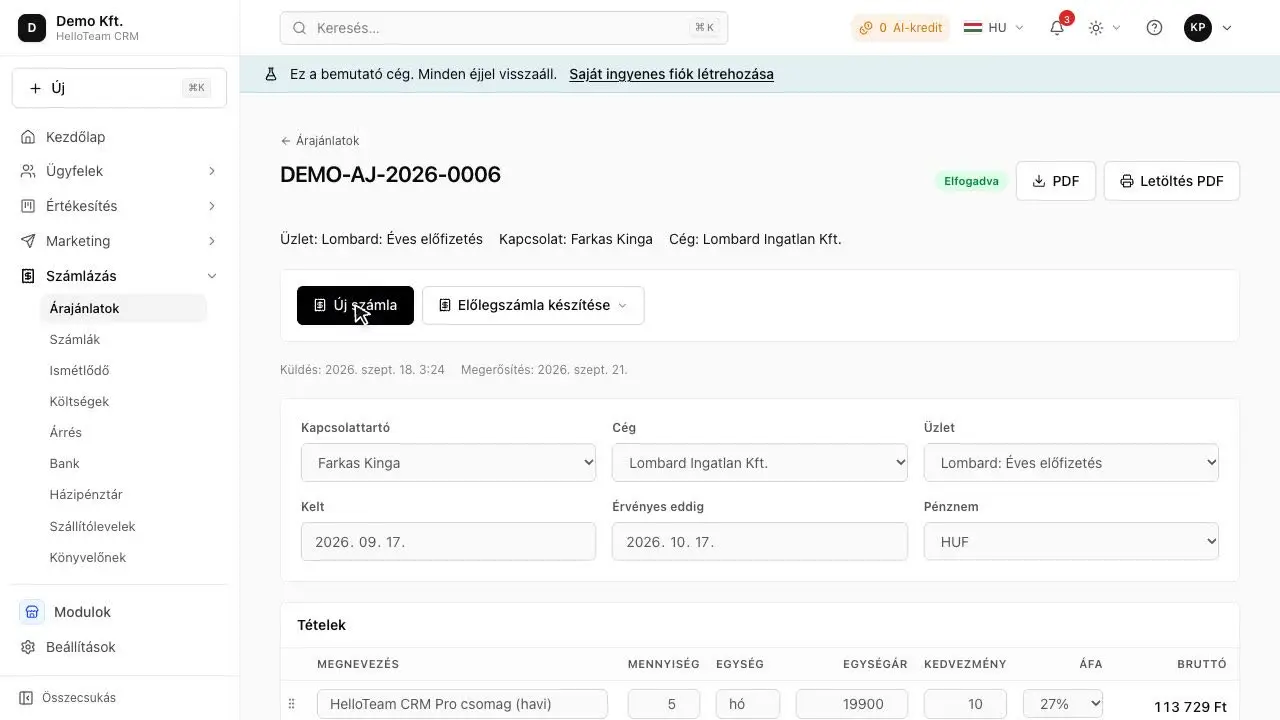Click the magnifier icon in the search box
The image size is (1280, 720).
(x=299, y=28)
